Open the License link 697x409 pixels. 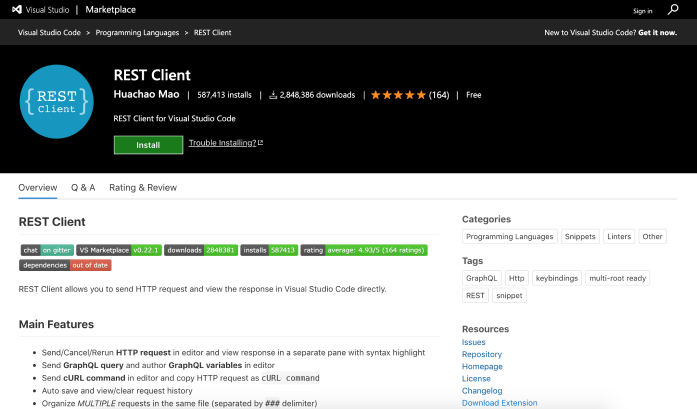pos(476,379)
